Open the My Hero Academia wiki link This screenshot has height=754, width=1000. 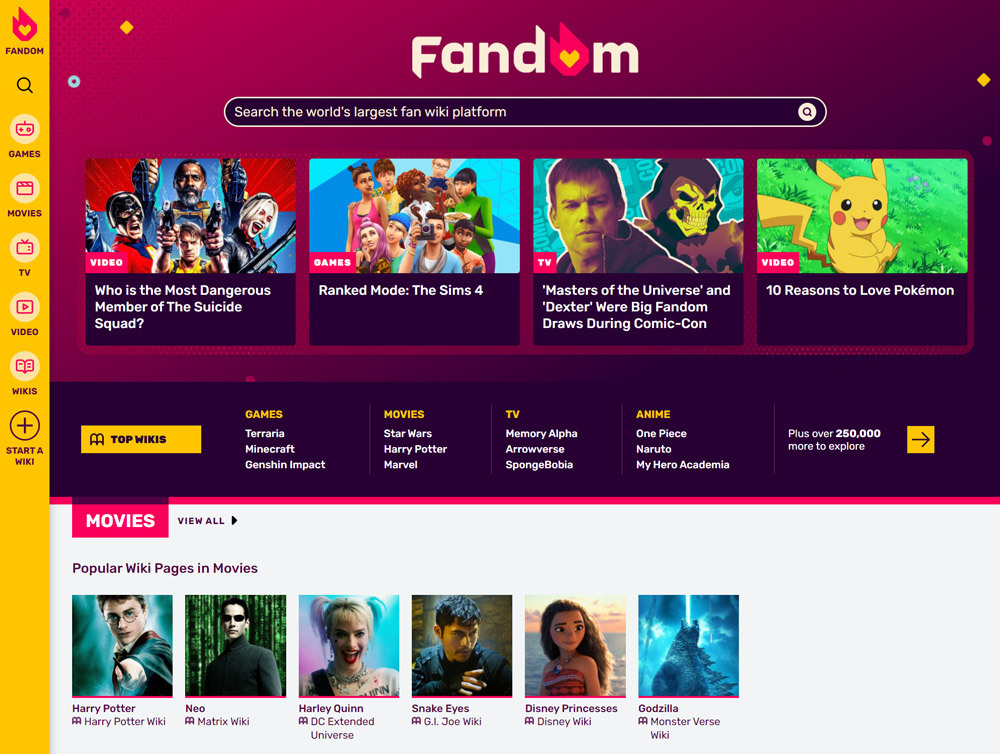pyautogui.click(x=682, y=464)
